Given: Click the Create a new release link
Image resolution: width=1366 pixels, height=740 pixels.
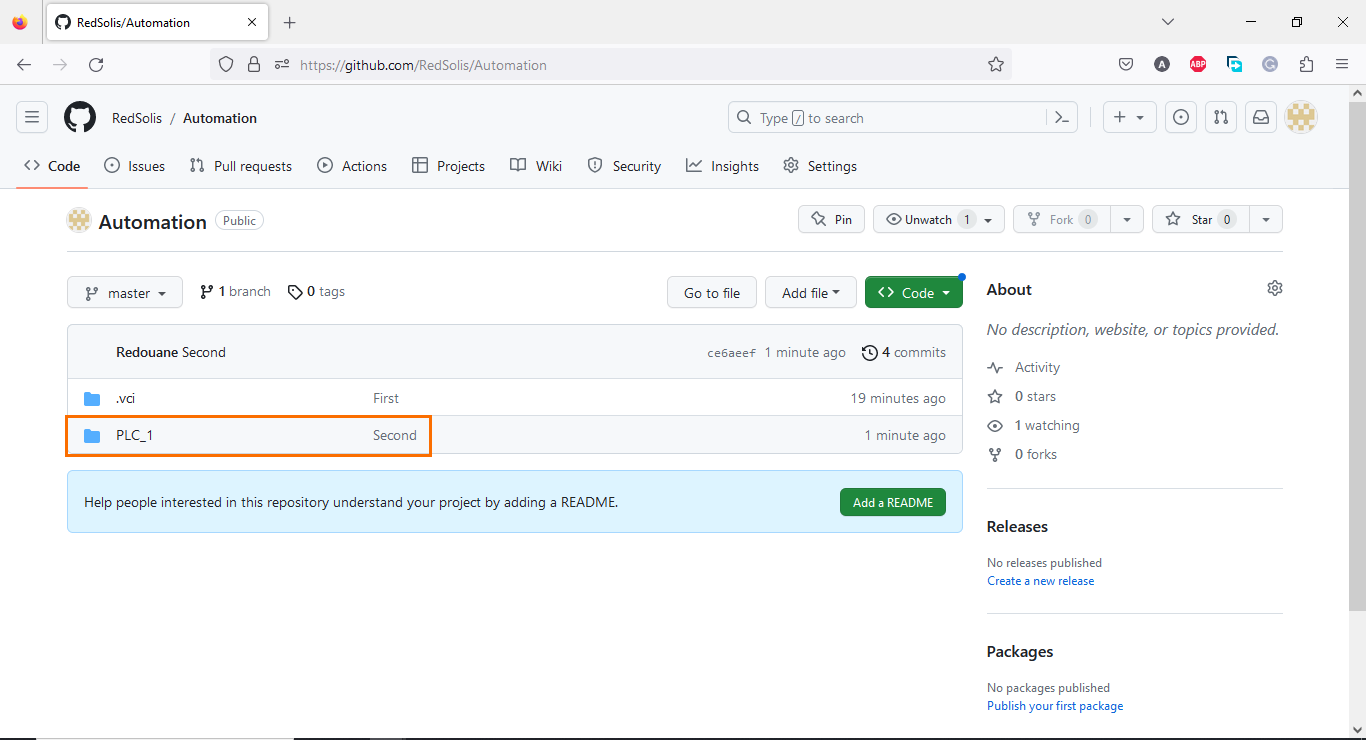Looking at the screenshot, I should (x=1040, y=580).
